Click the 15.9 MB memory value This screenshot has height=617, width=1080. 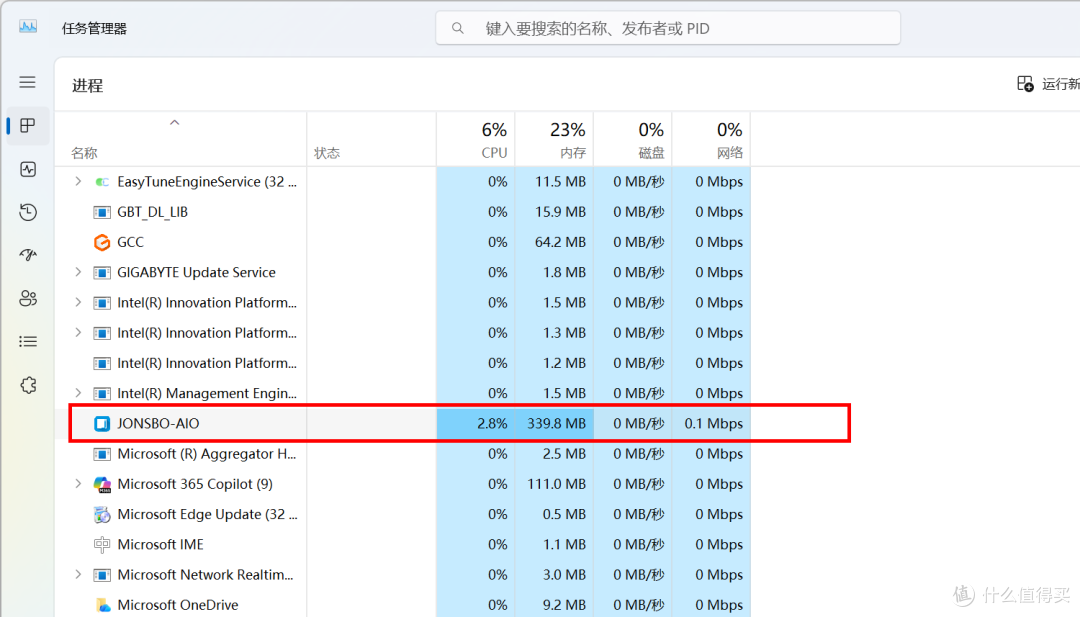561,212
